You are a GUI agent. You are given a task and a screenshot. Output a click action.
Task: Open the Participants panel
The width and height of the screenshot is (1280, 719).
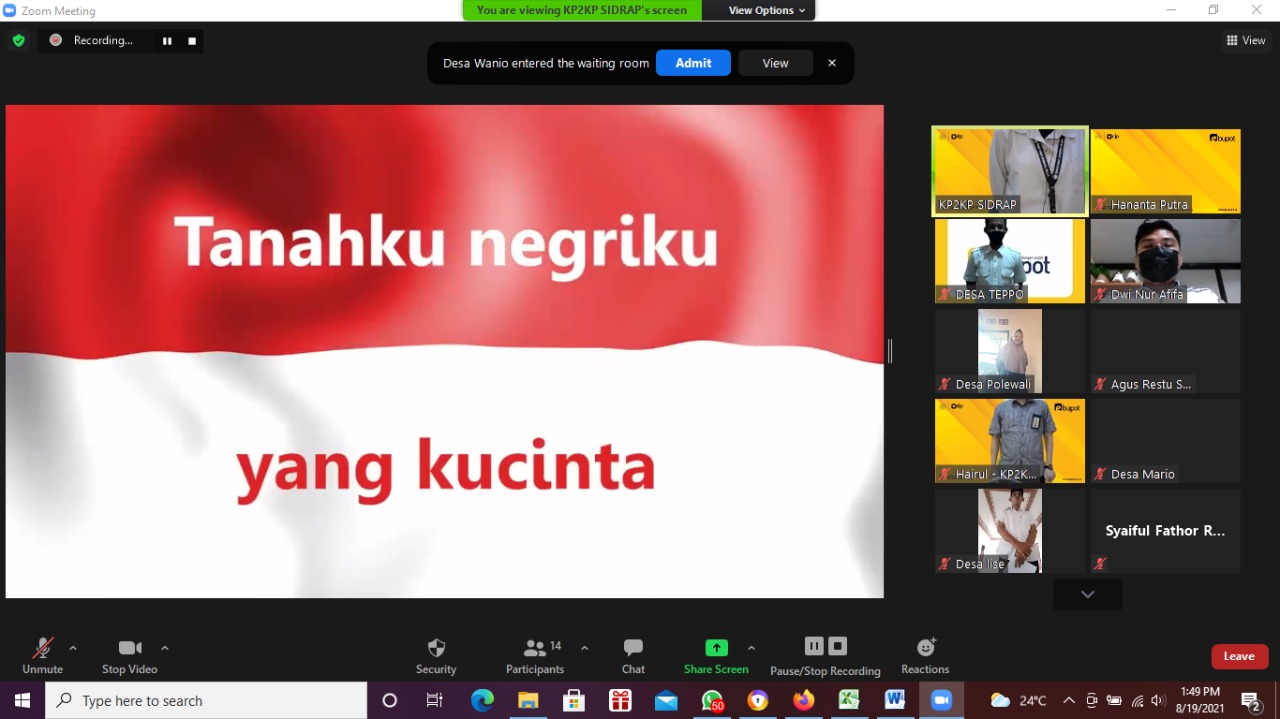pos(535,648)
